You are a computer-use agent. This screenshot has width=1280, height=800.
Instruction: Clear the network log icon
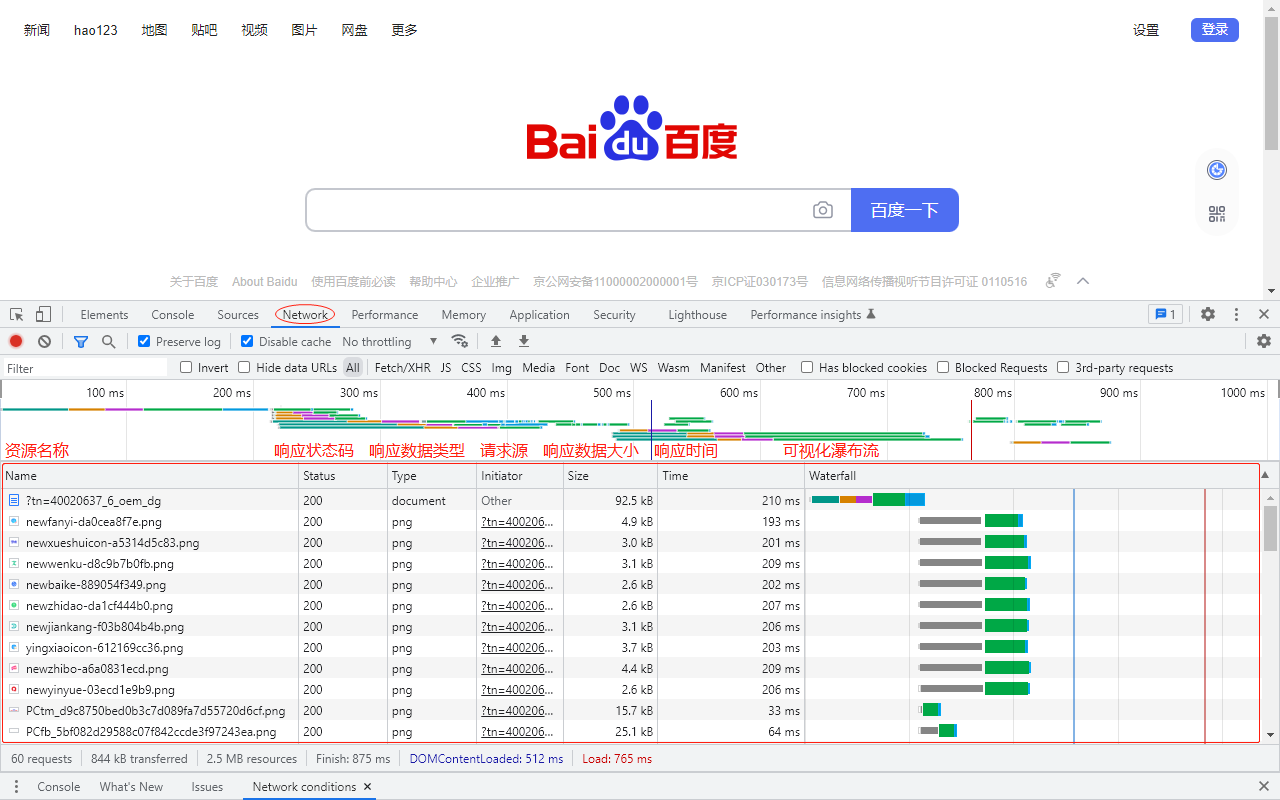click(44, 341)
